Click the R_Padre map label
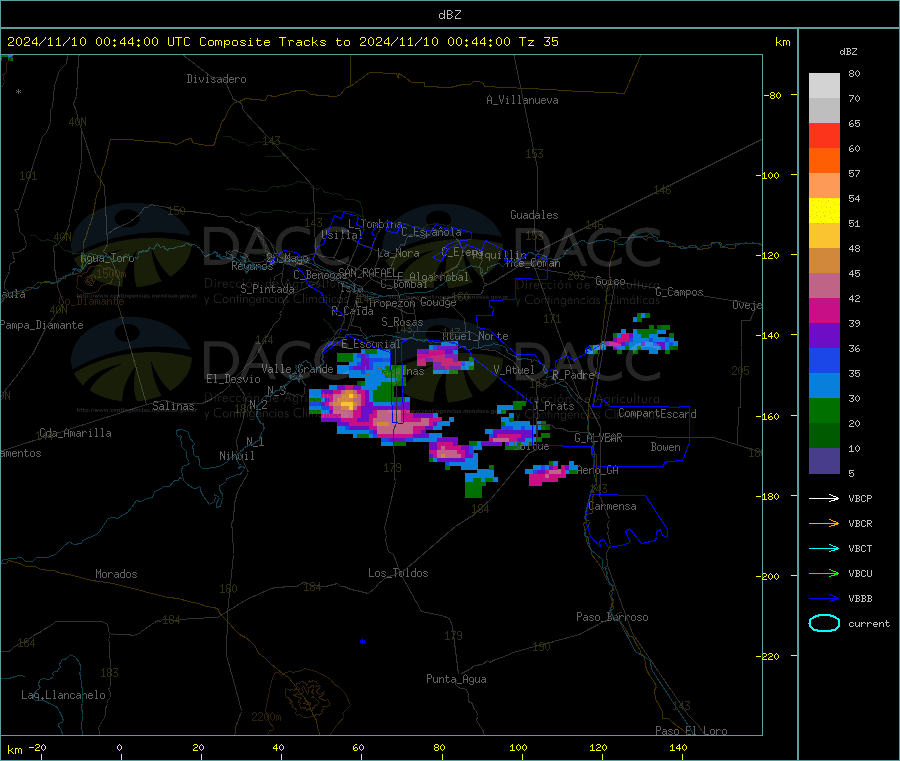This screenshot has height=761, width=900. pos(573,375)
